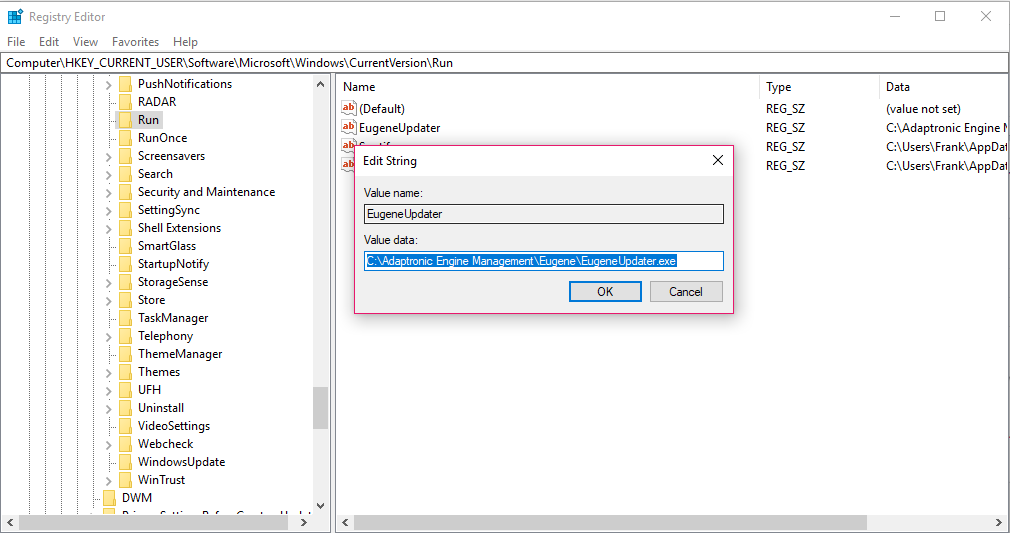
Task: Expand the Screensavers key
Action: coord(109,157)
